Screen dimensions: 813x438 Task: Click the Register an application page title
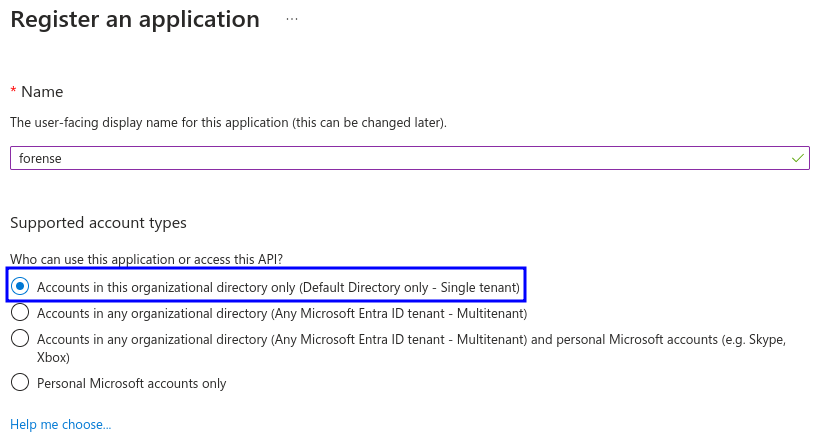click(135, 20)
